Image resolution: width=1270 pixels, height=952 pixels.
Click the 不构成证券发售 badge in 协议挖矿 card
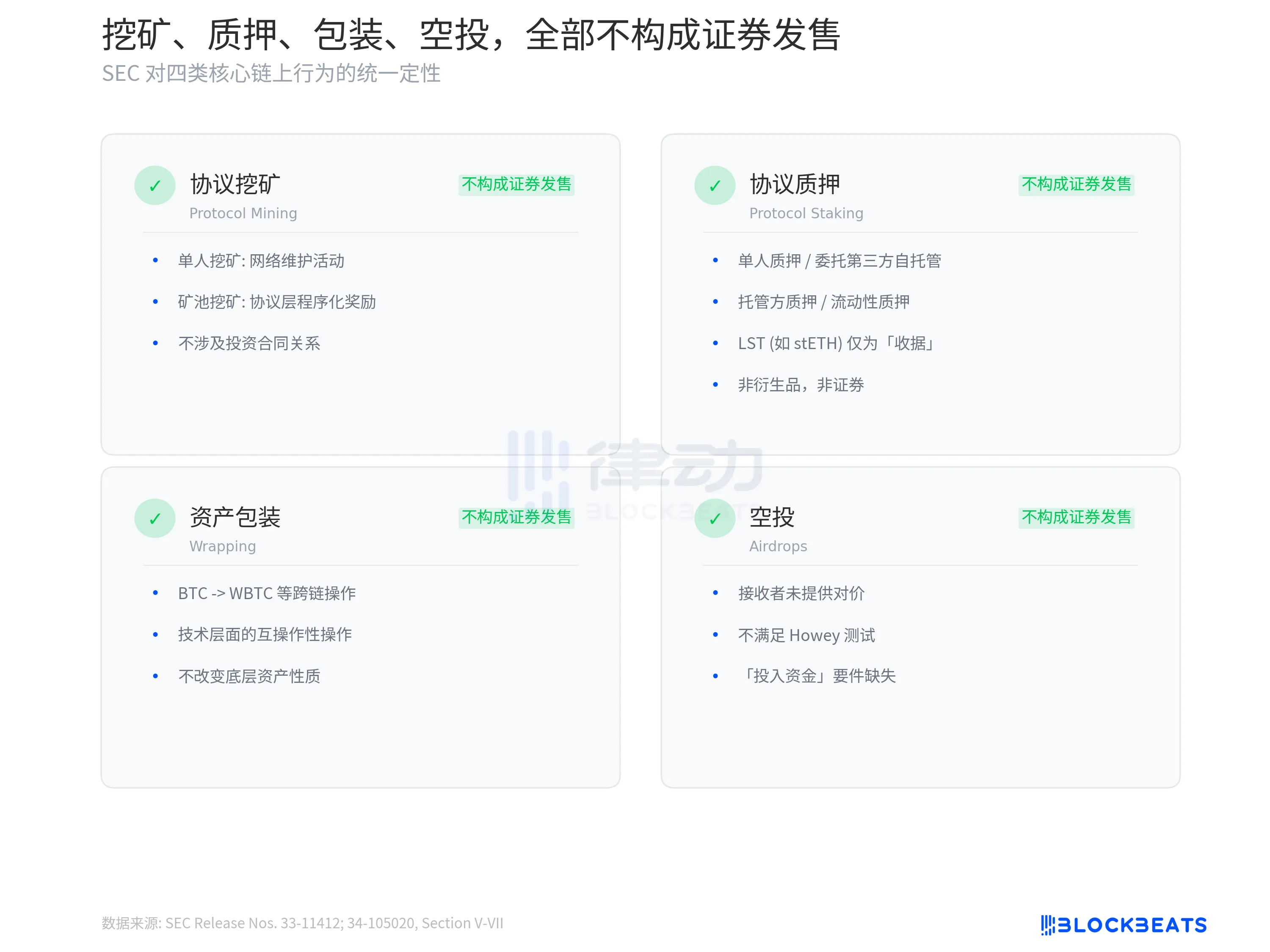(x=516, y=184)
